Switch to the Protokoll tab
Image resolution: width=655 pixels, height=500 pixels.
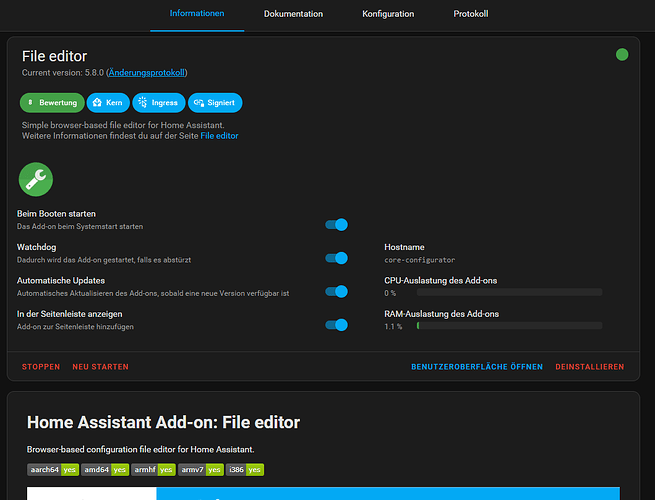click(471, 14)
